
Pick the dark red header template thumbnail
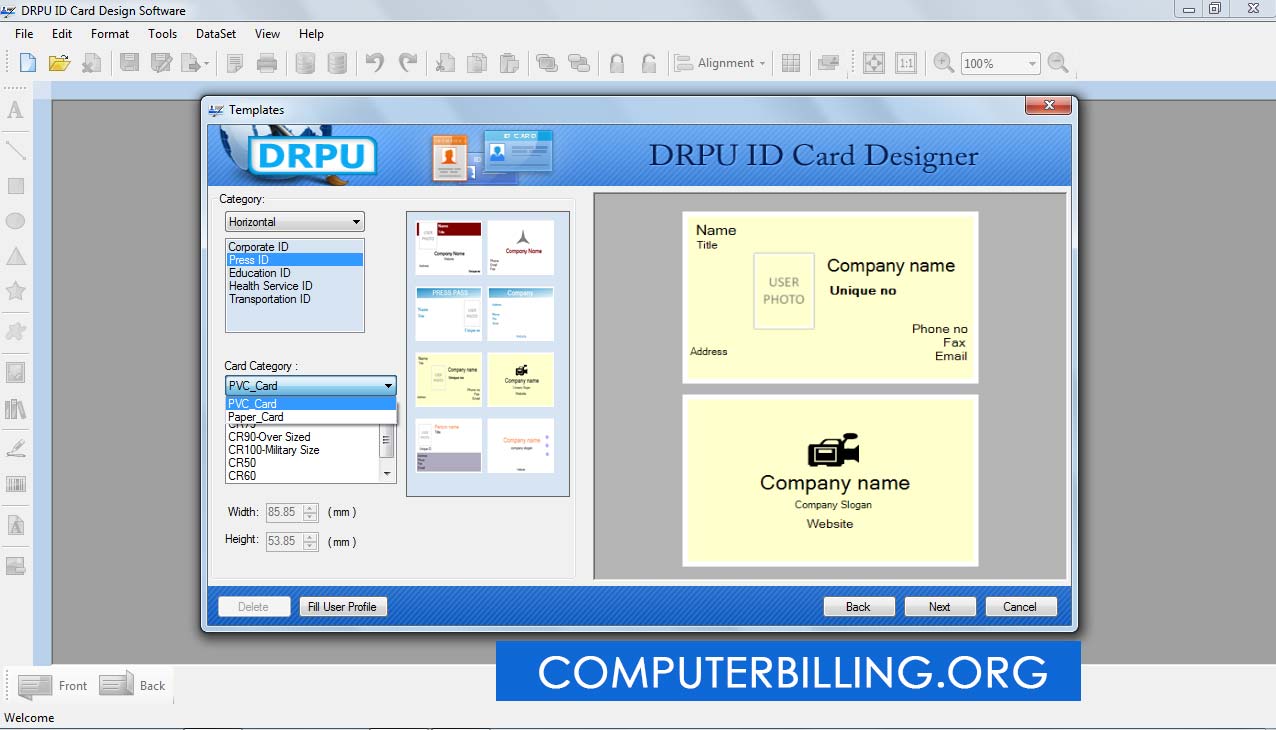449,248
